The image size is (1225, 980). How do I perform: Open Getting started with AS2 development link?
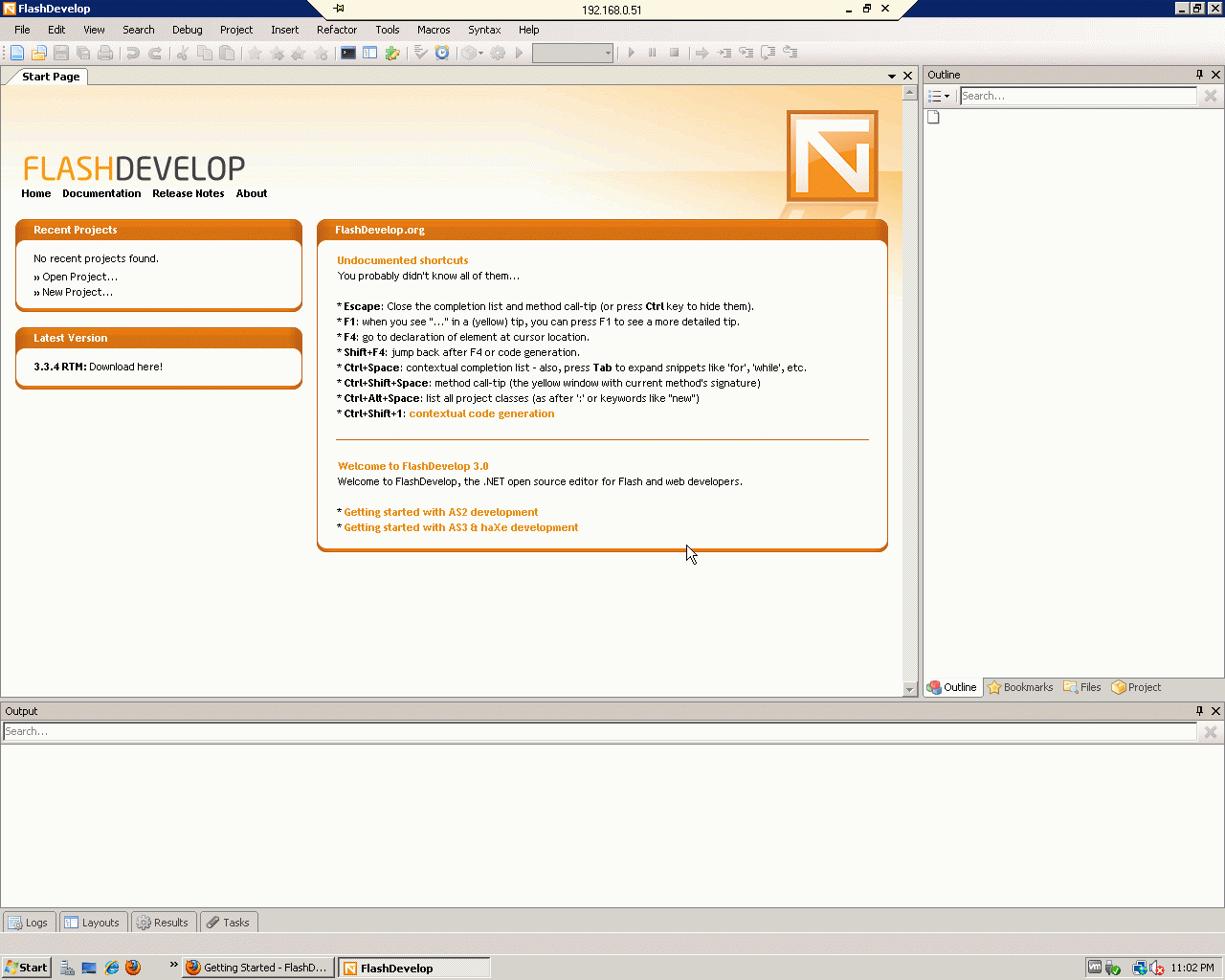tap(441, 512)
